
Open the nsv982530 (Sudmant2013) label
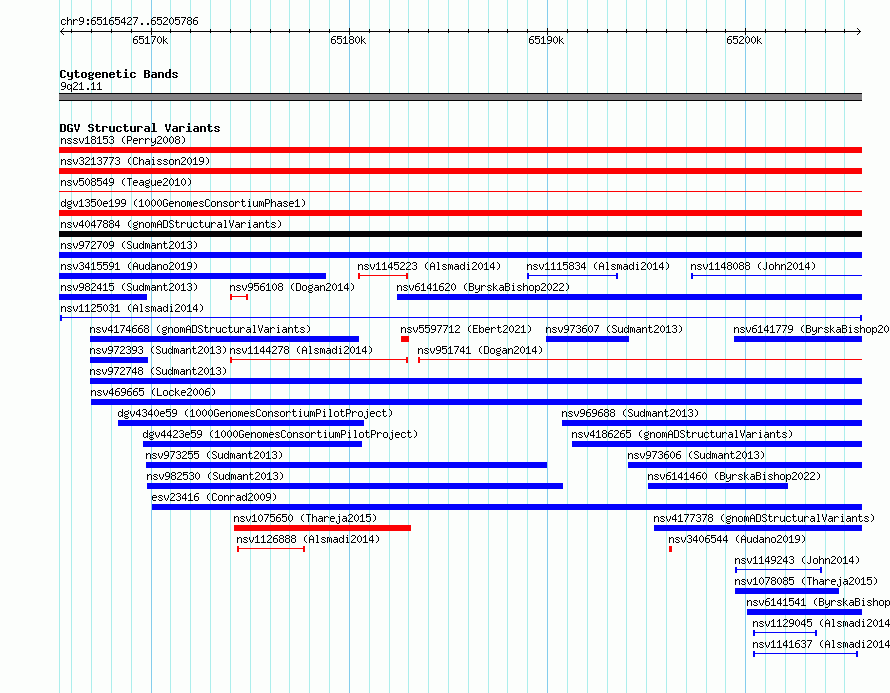click(x=215, y=476)
